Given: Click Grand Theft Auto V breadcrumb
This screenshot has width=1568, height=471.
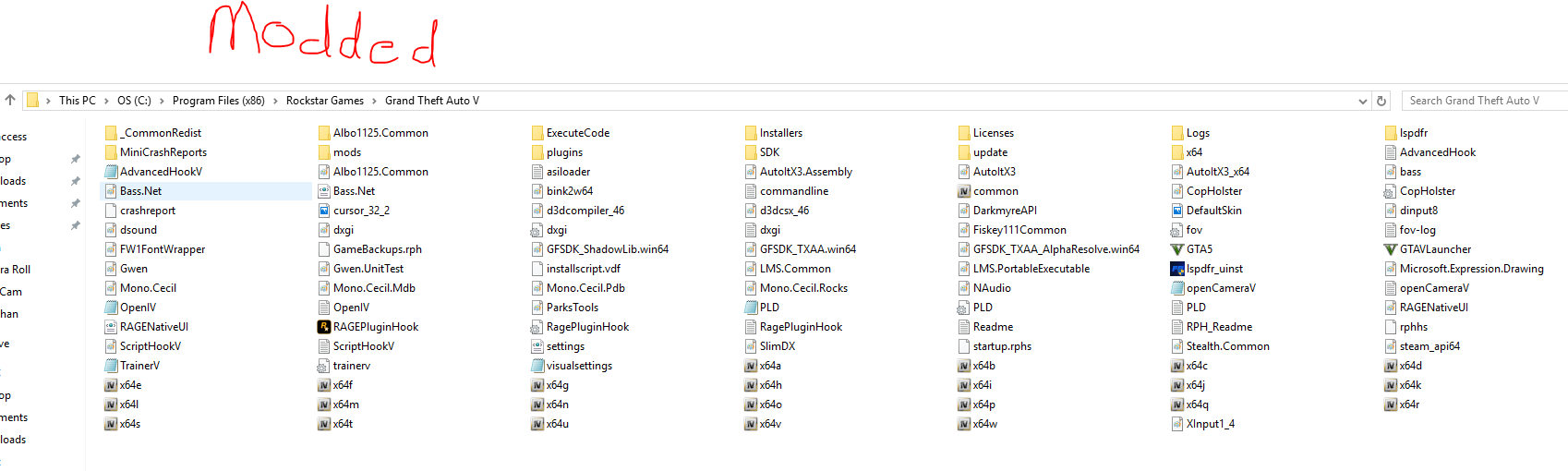Looking at the screenshot, I should (432, 101).
